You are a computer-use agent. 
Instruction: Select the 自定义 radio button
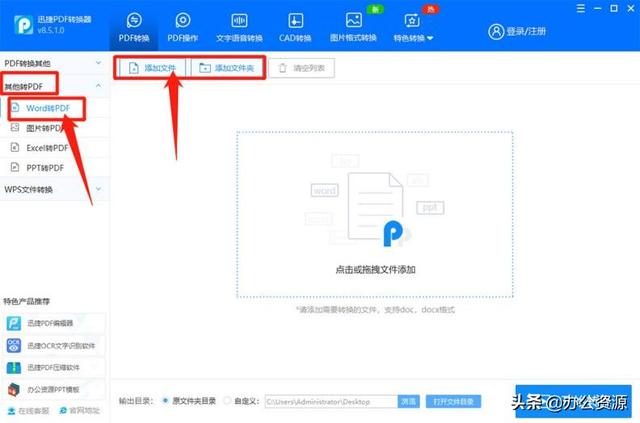227,401
